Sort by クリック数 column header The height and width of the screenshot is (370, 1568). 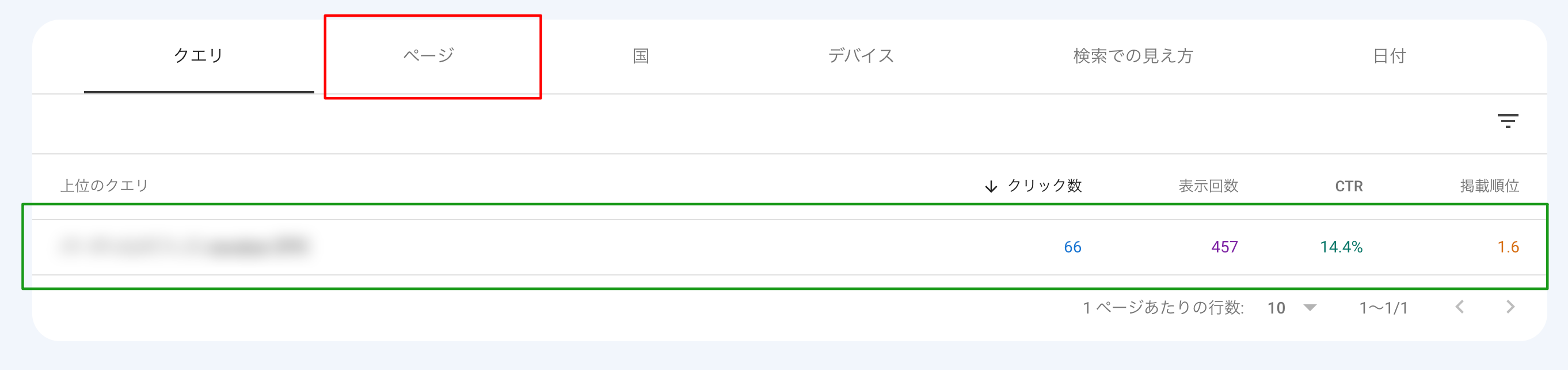coord(1045,186)
